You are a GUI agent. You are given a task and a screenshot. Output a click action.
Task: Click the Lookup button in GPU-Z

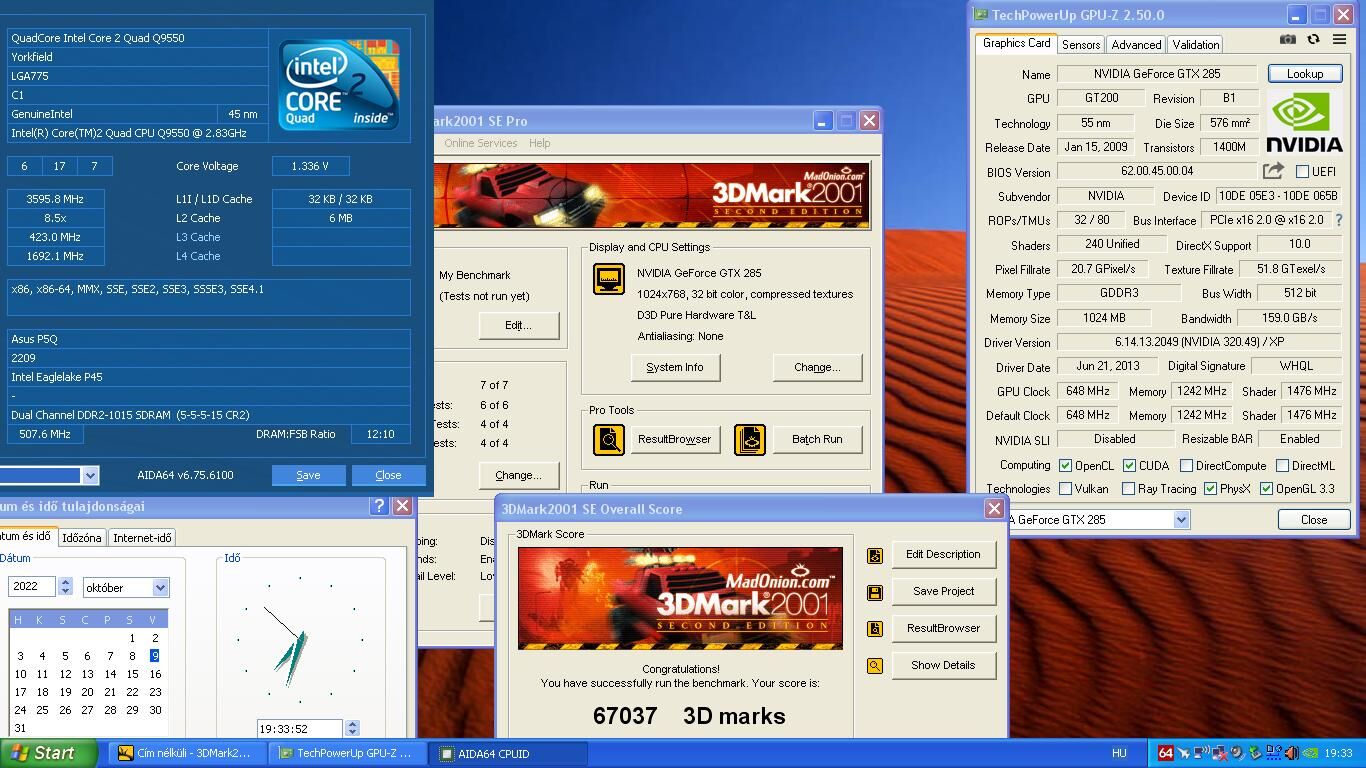(x=1305, y=74)
